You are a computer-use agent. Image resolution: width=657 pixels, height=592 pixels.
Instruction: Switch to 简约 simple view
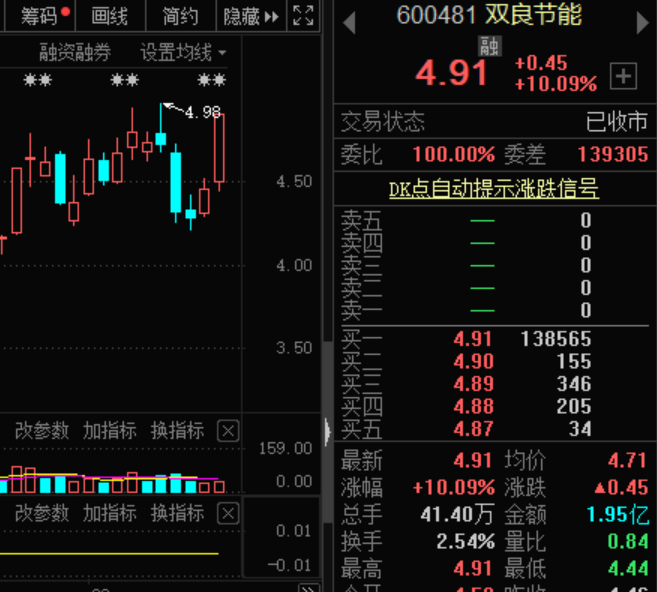pyautogui.click(x=180, y=16)
